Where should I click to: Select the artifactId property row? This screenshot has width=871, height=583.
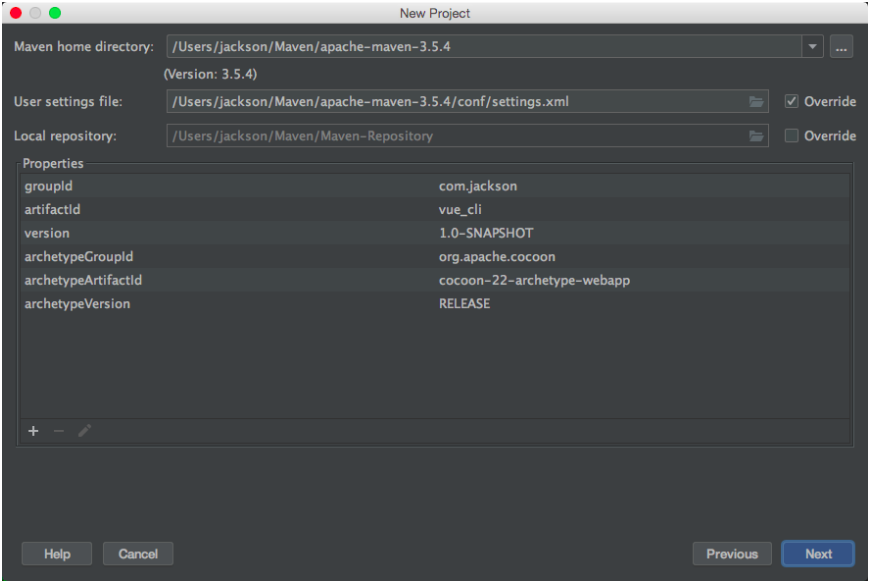click(435, 209)
